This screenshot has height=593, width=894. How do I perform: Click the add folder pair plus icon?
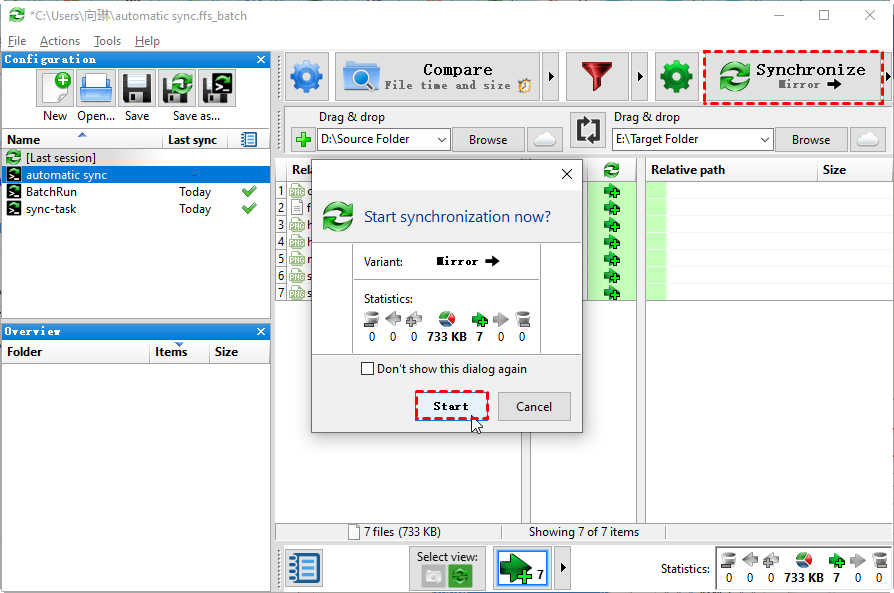click(302, 140)
